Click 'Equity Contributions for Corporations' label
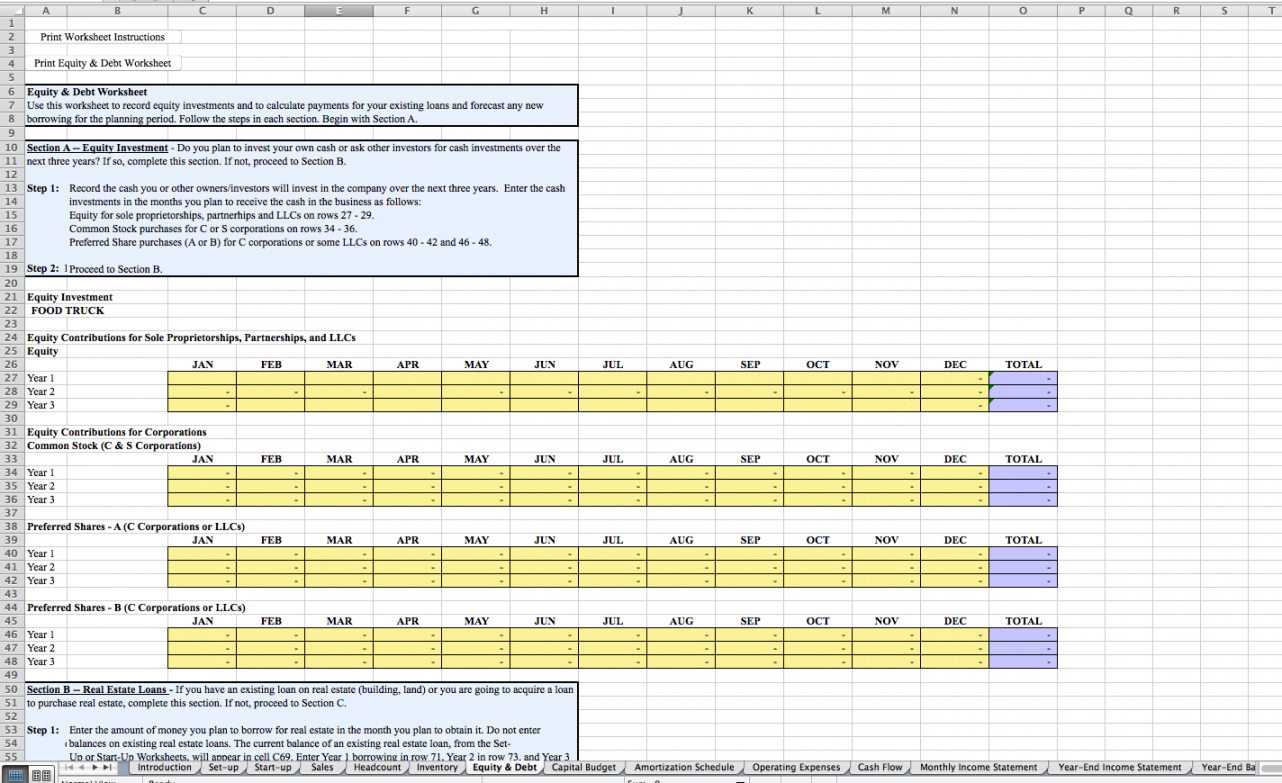 [117, 432]
